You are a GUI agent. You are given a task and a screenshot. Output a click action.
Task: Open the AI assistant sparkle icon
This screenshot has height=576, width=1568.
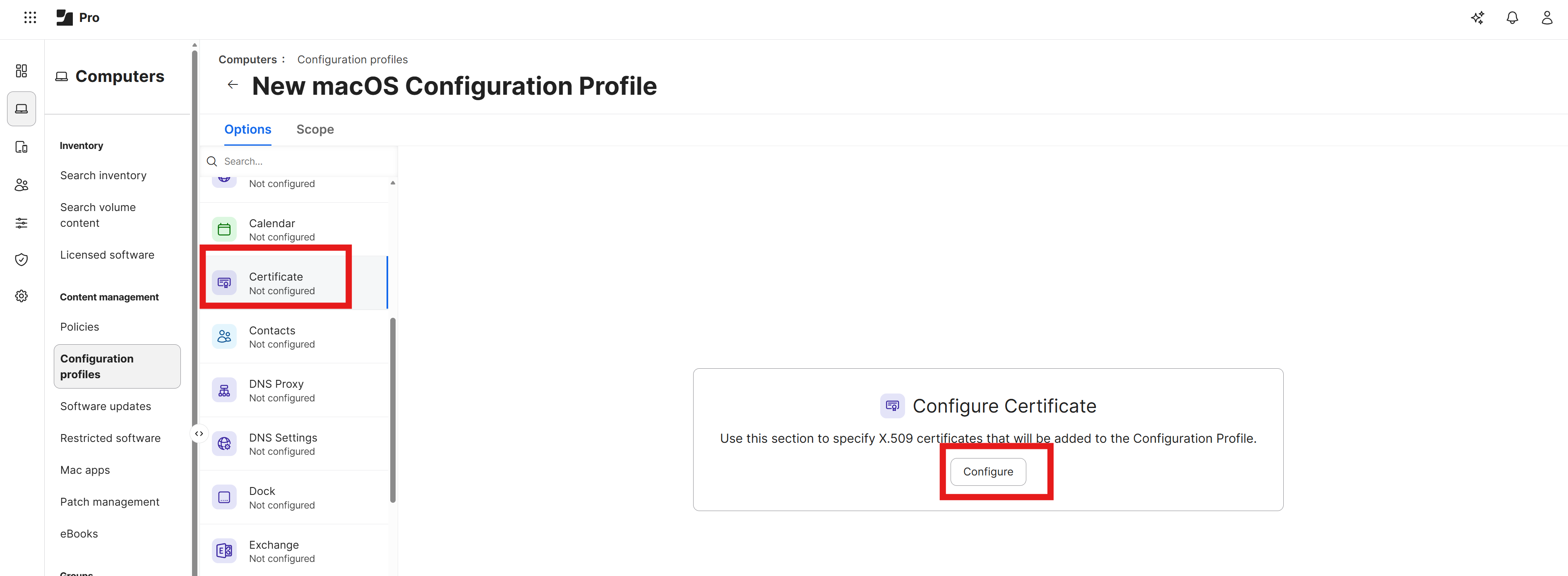pyautogui.click(x=1478, y=18)
